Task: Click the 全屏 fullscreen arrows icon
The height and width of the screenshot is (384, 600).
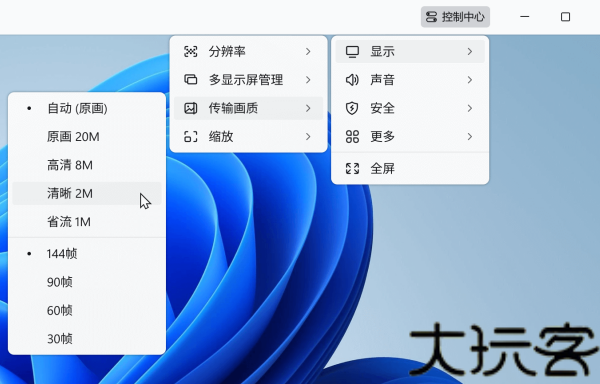Action: coord(352,168)
